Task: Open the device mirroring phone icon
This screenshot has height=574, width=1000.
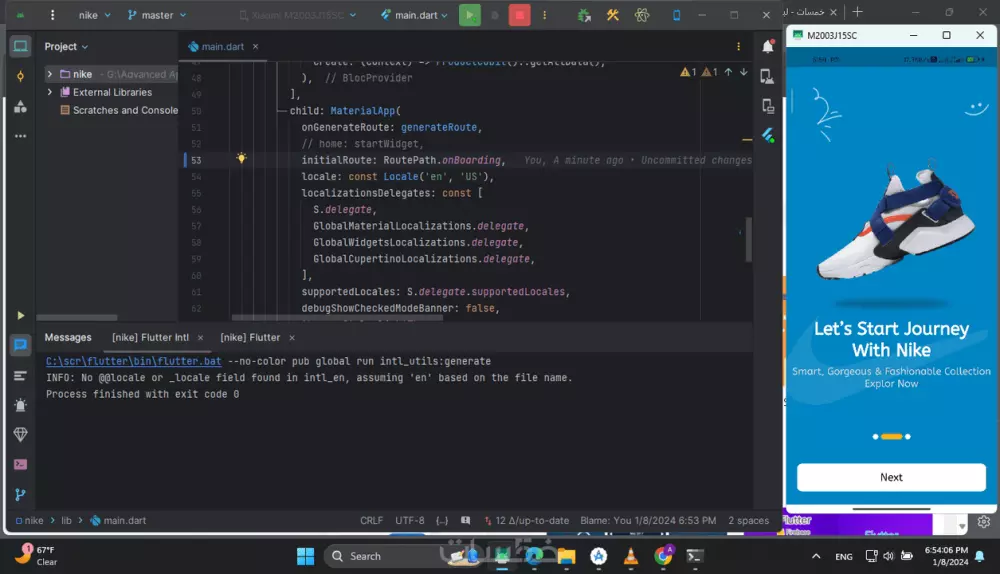Action: (x=677, y=15)
